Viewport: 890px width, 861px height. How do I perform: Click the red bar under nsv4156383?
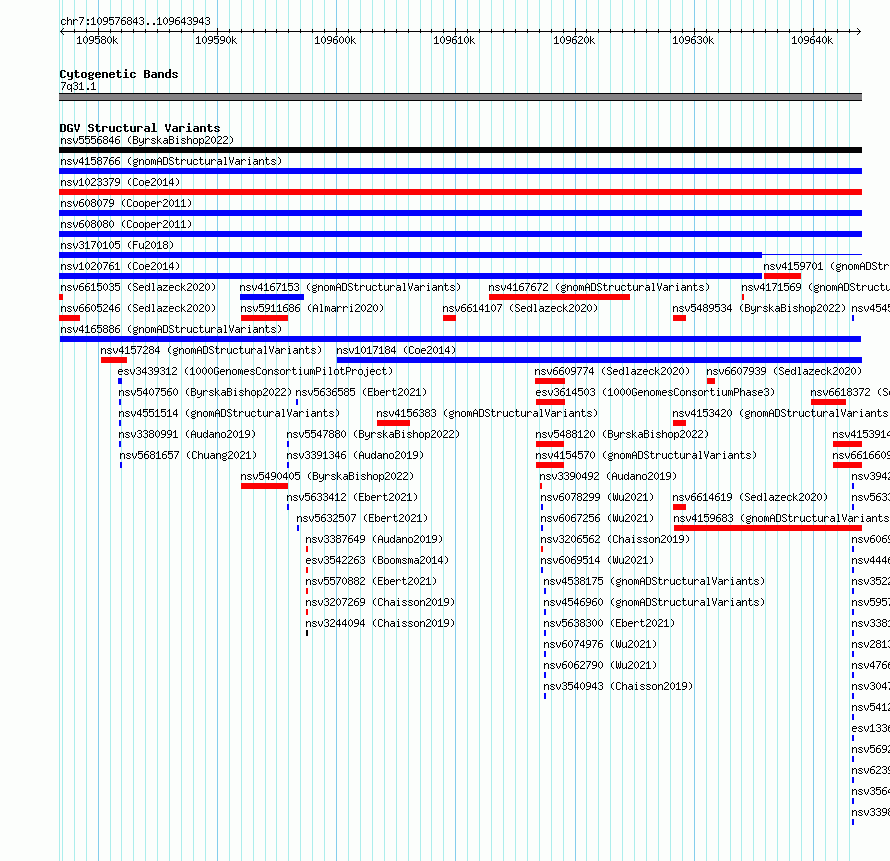(393, 423)
